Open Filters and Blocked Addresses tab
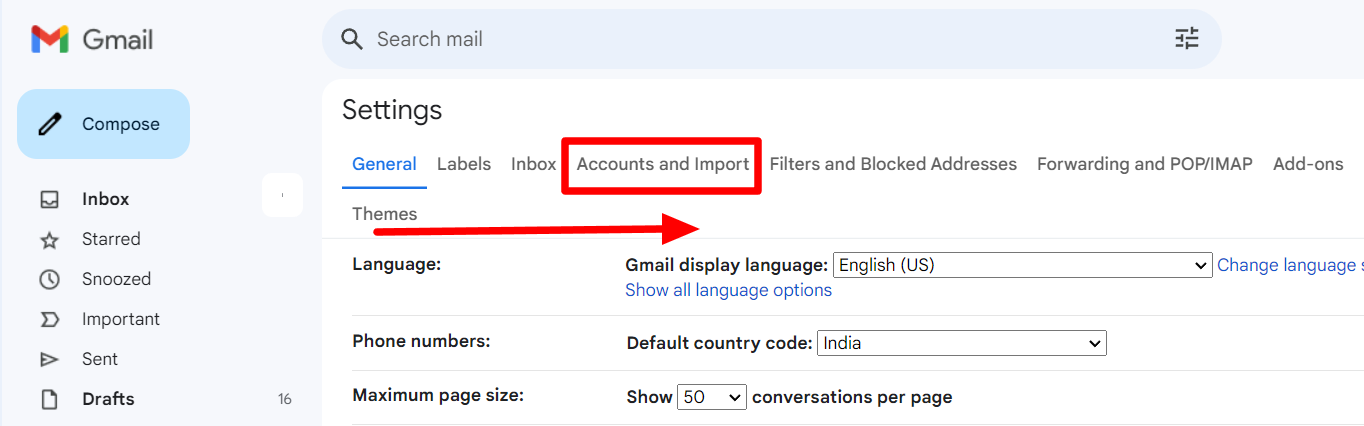The width and height of the screenshot is (1364, 426). coord(893,164)
